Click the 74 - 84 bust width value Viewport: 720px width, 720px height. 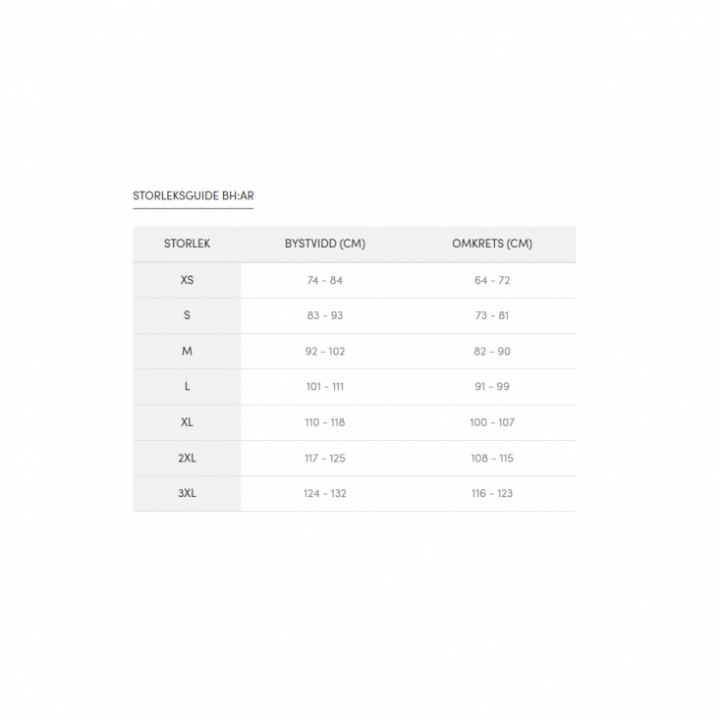pyautogui.click(x=325, y=281)
